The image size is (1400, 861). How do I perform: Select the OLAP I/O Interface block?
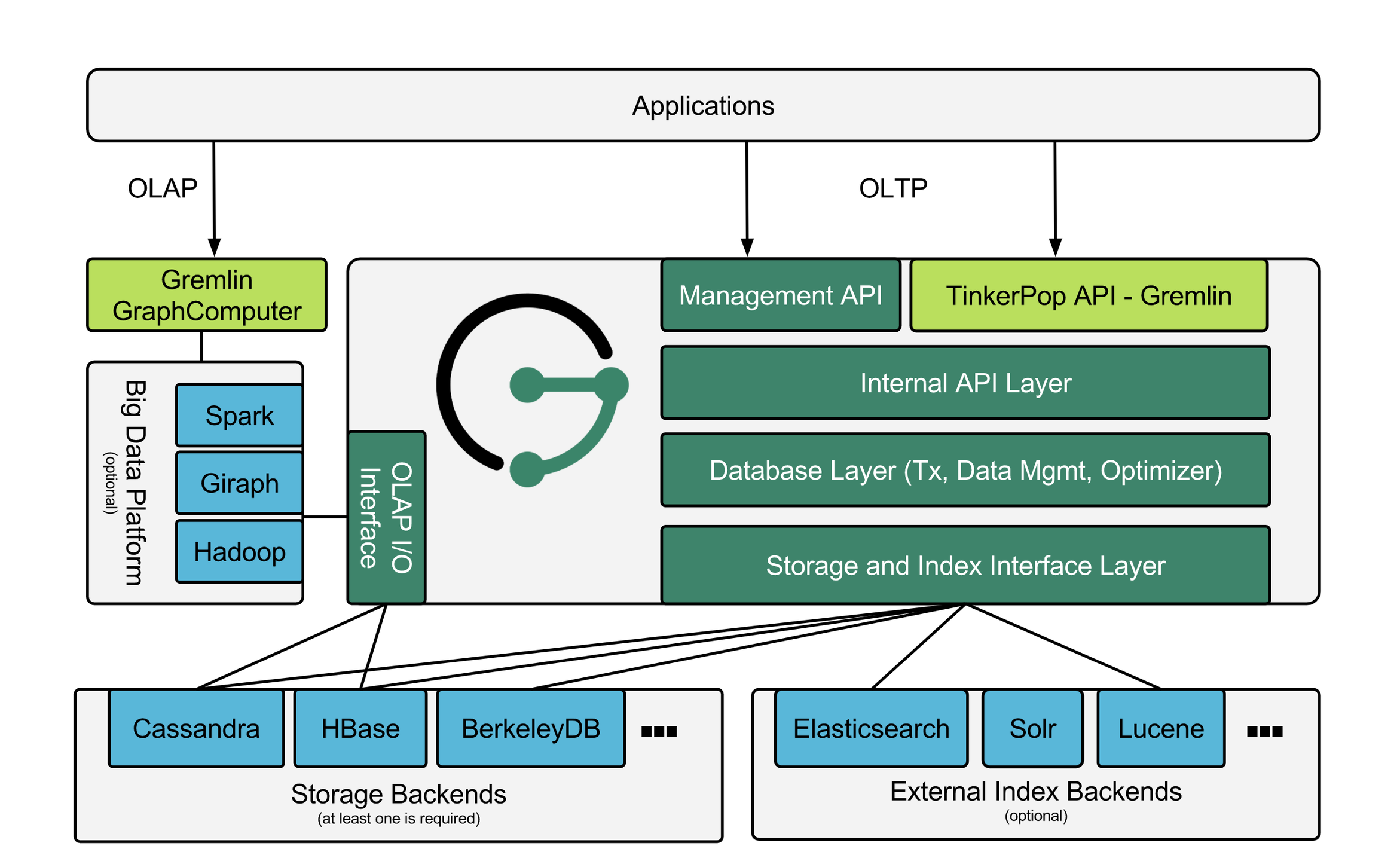click(386, 517)
